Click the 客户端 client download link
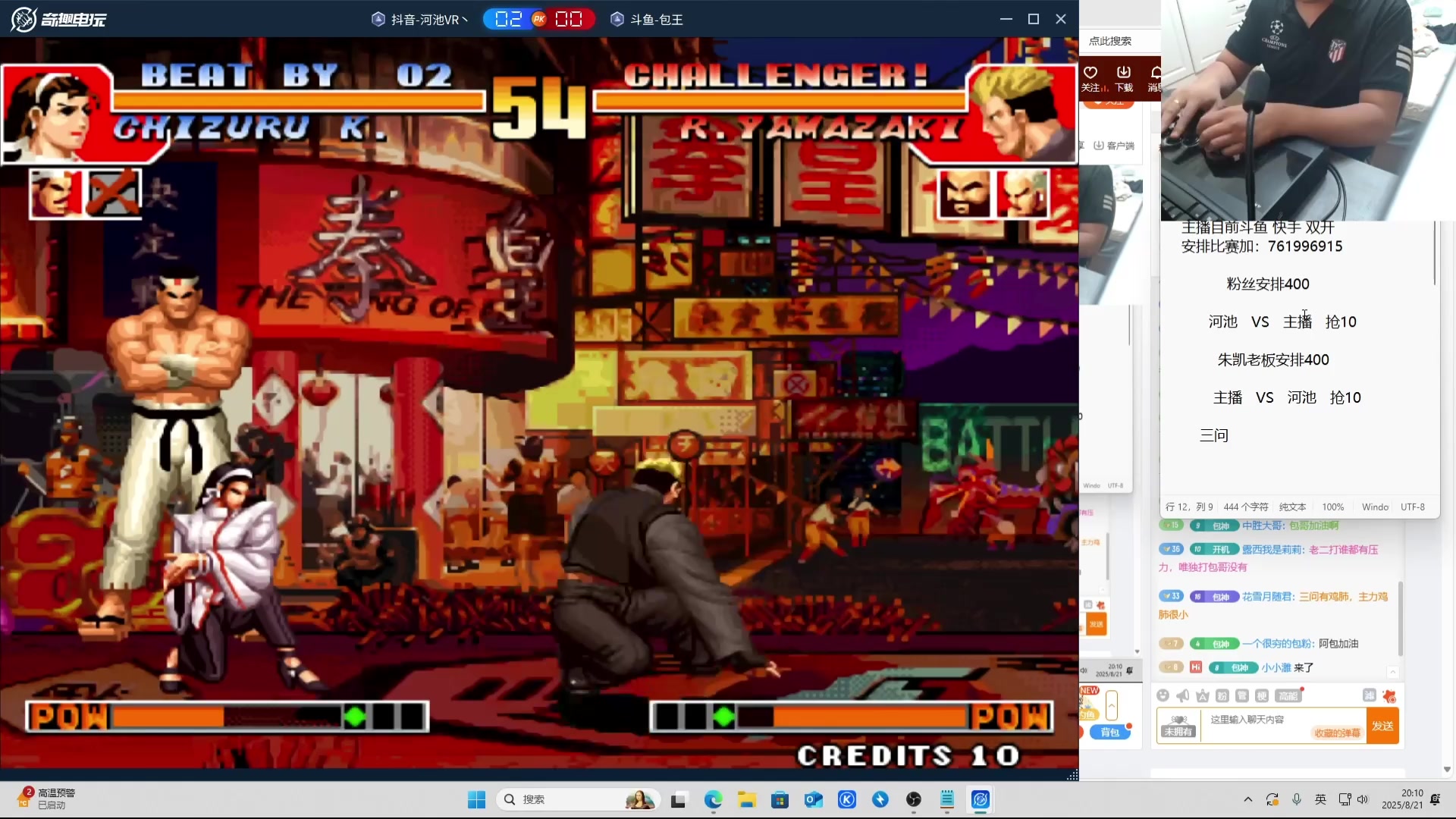This screenshot has width=1456, height=819. 1114,146
